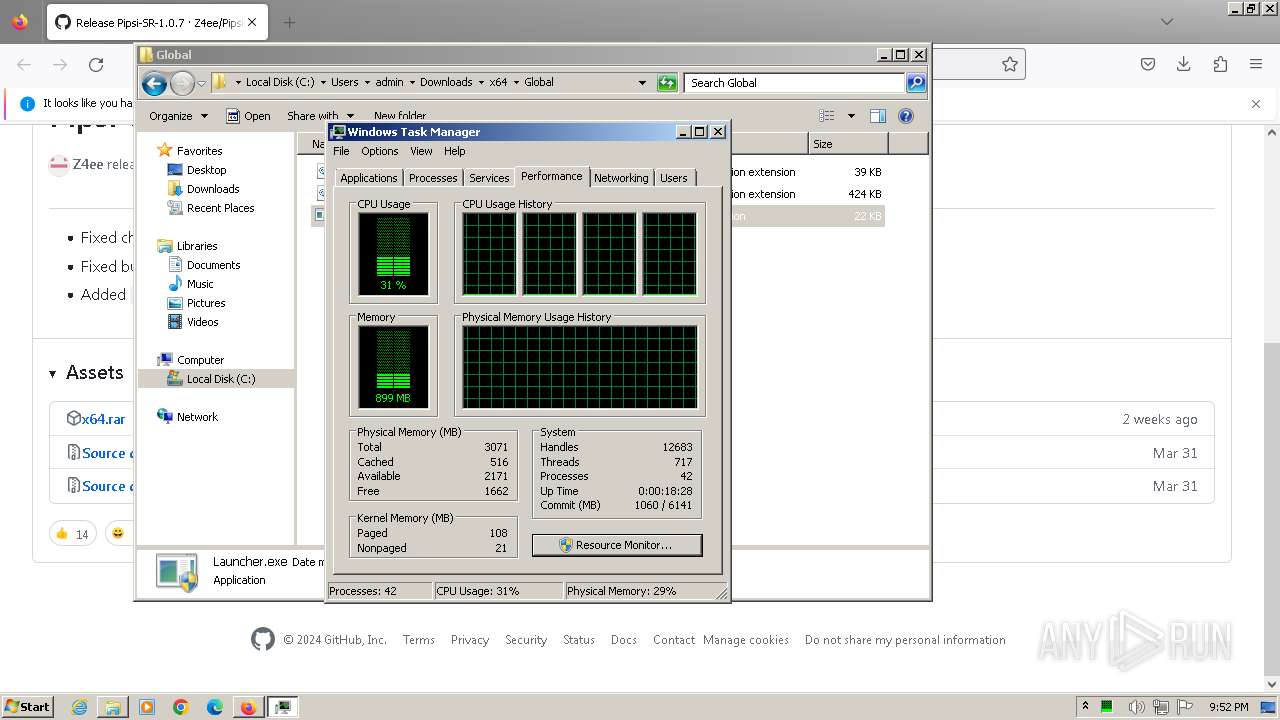Click the Search Global field
Image resolution: width=1280 pixels, height=720 pixels.
tap(795, 83)
